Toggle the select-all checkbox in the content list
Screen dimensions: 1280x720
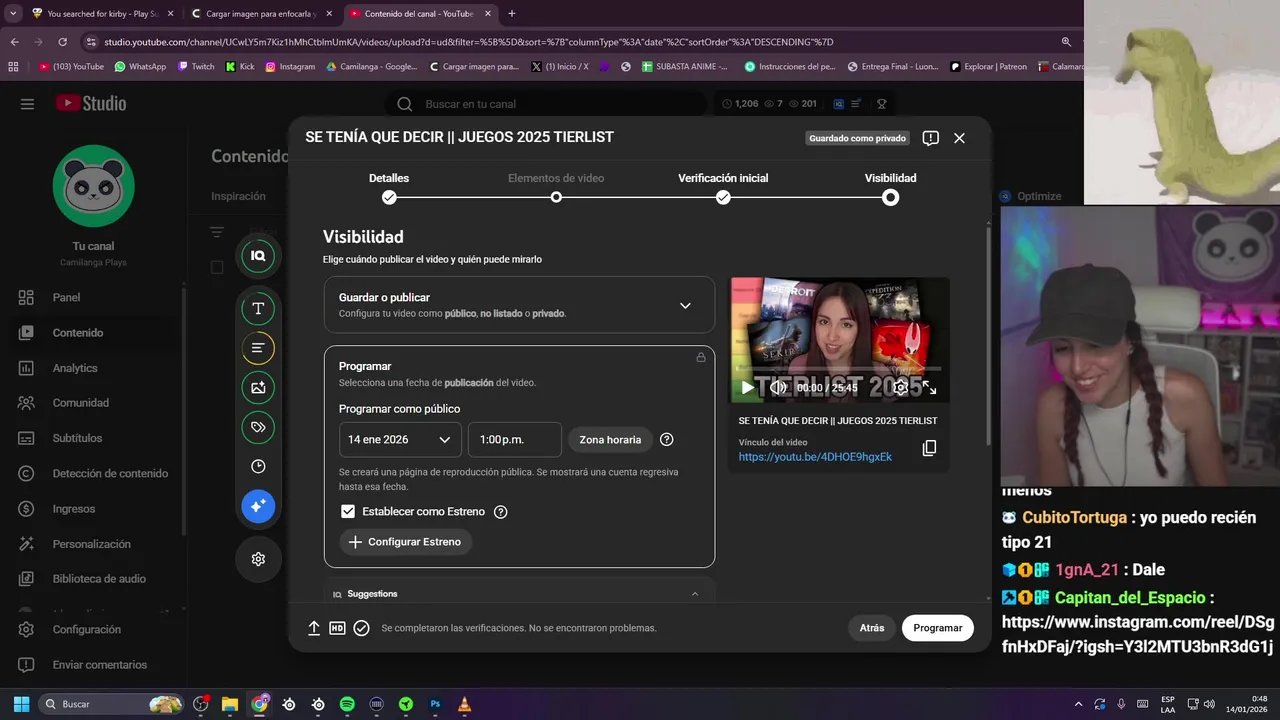pyautogui.click(x=217, y=267)
